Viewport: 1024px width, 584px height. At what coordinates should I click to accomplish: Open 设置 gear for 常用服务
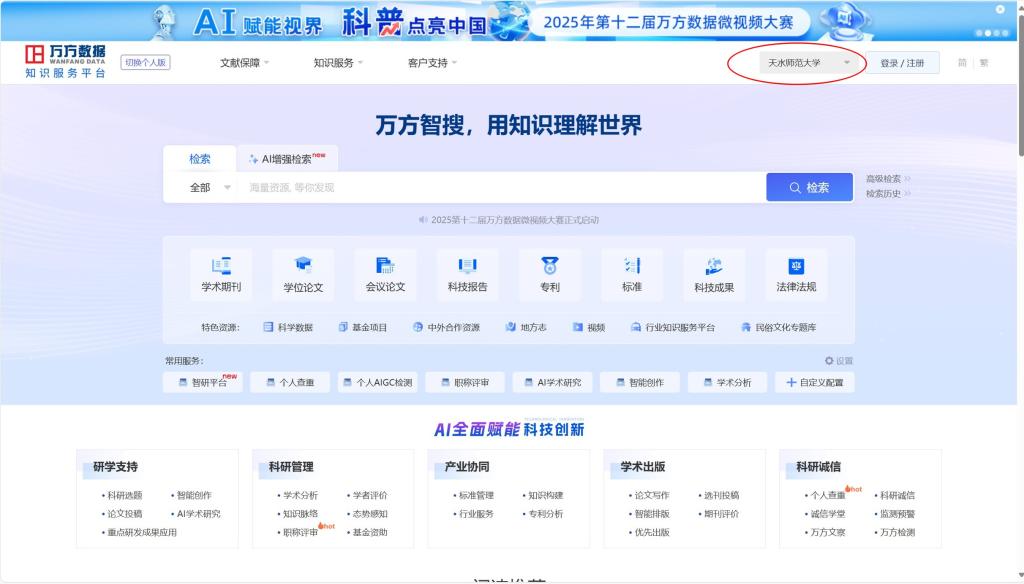[x=839, y=361]
